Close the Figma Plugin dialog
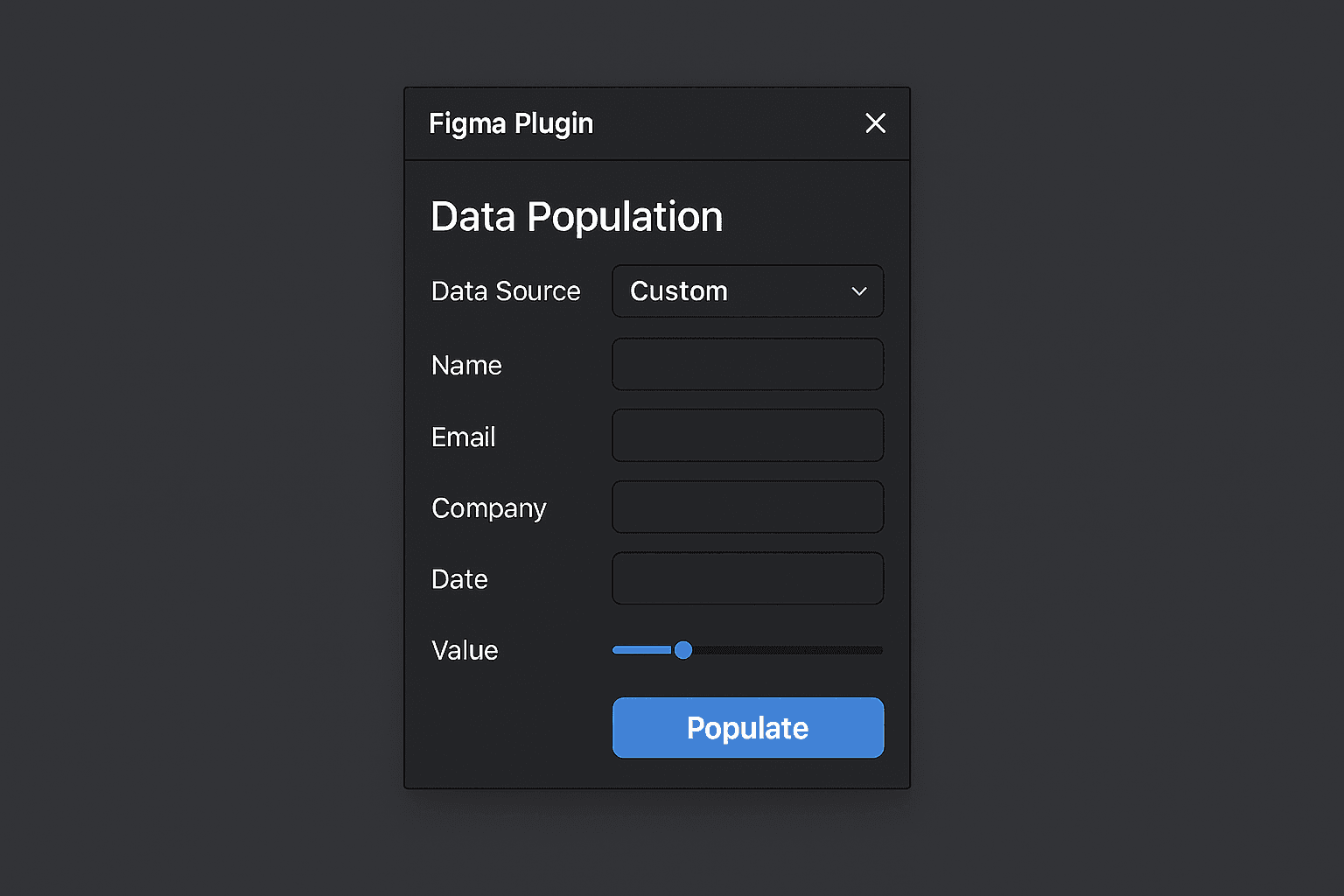 [x=875, y=123]
